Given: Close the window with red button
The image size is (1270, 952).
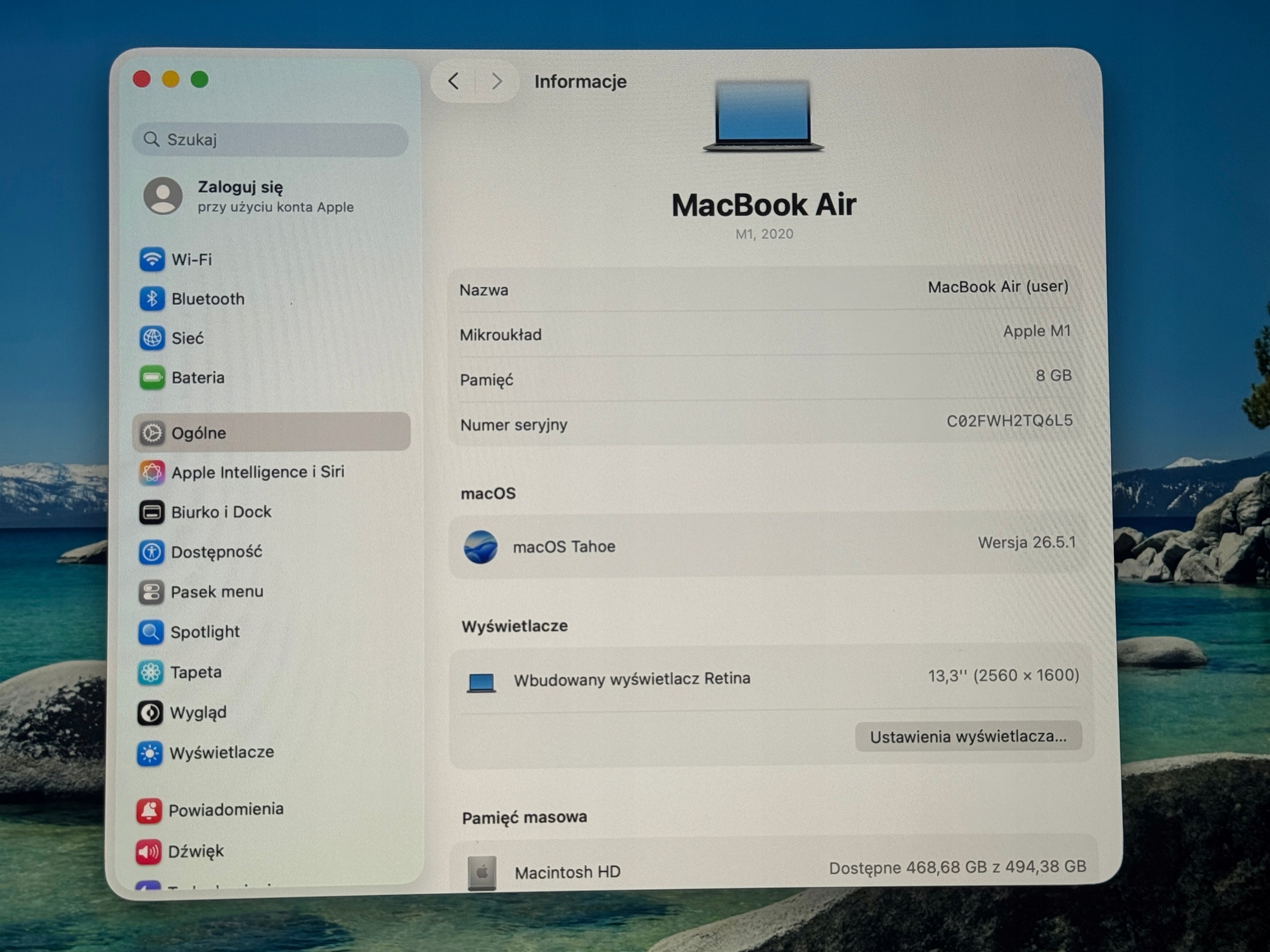Looking at the screenshot, I should (x=142, y=79).
